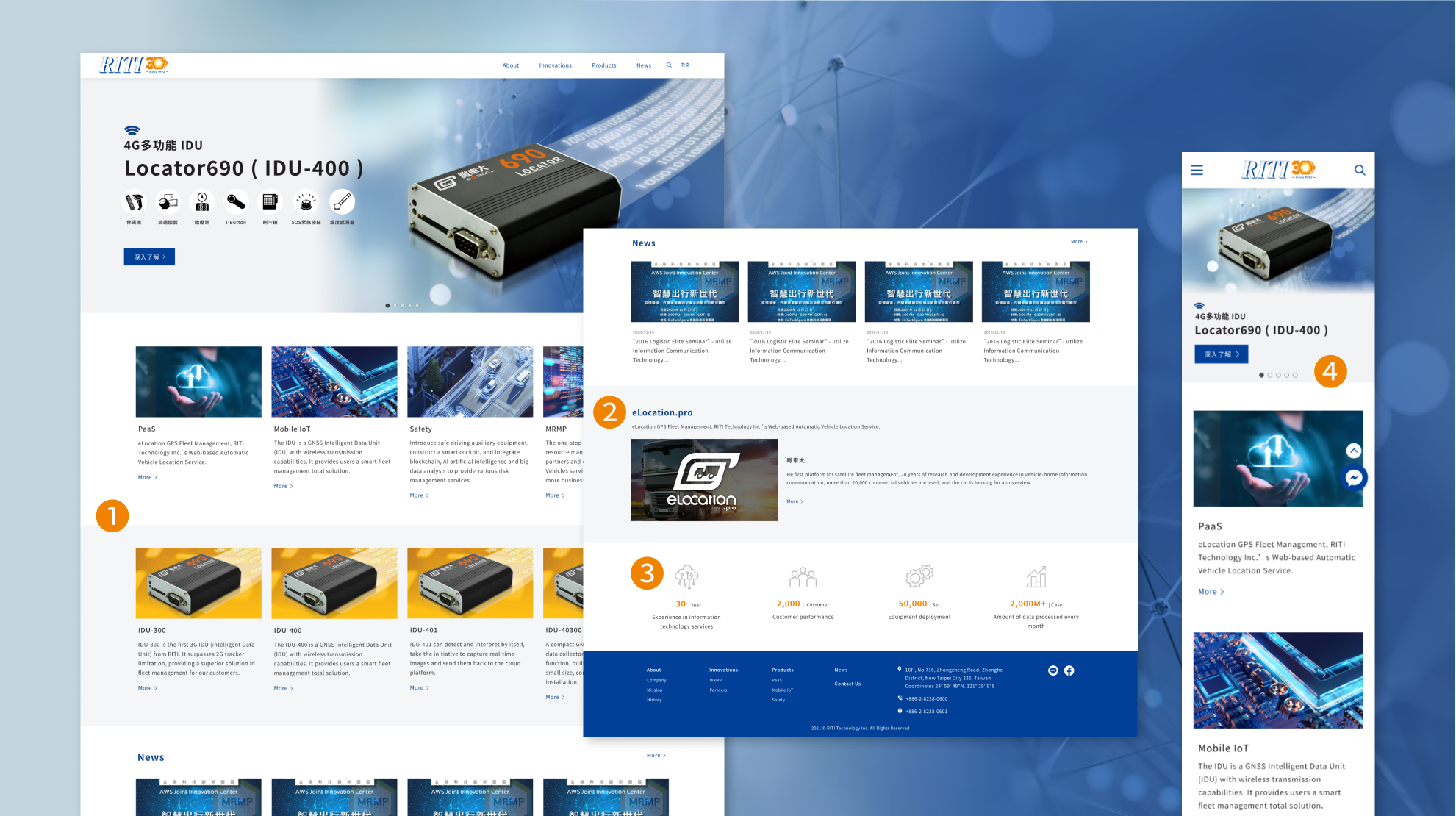1456x816 pixels.
Task: Select the last desktop hero carousel dot
Action: pyautogui.click(x=417, y=305)
